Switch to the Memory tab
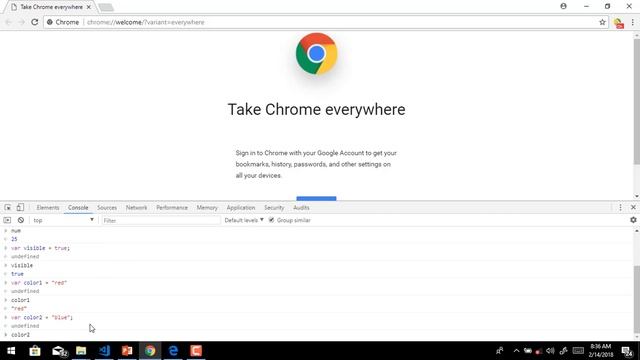The height and width of the screenshot is (360, 640). tap(207, 207)
